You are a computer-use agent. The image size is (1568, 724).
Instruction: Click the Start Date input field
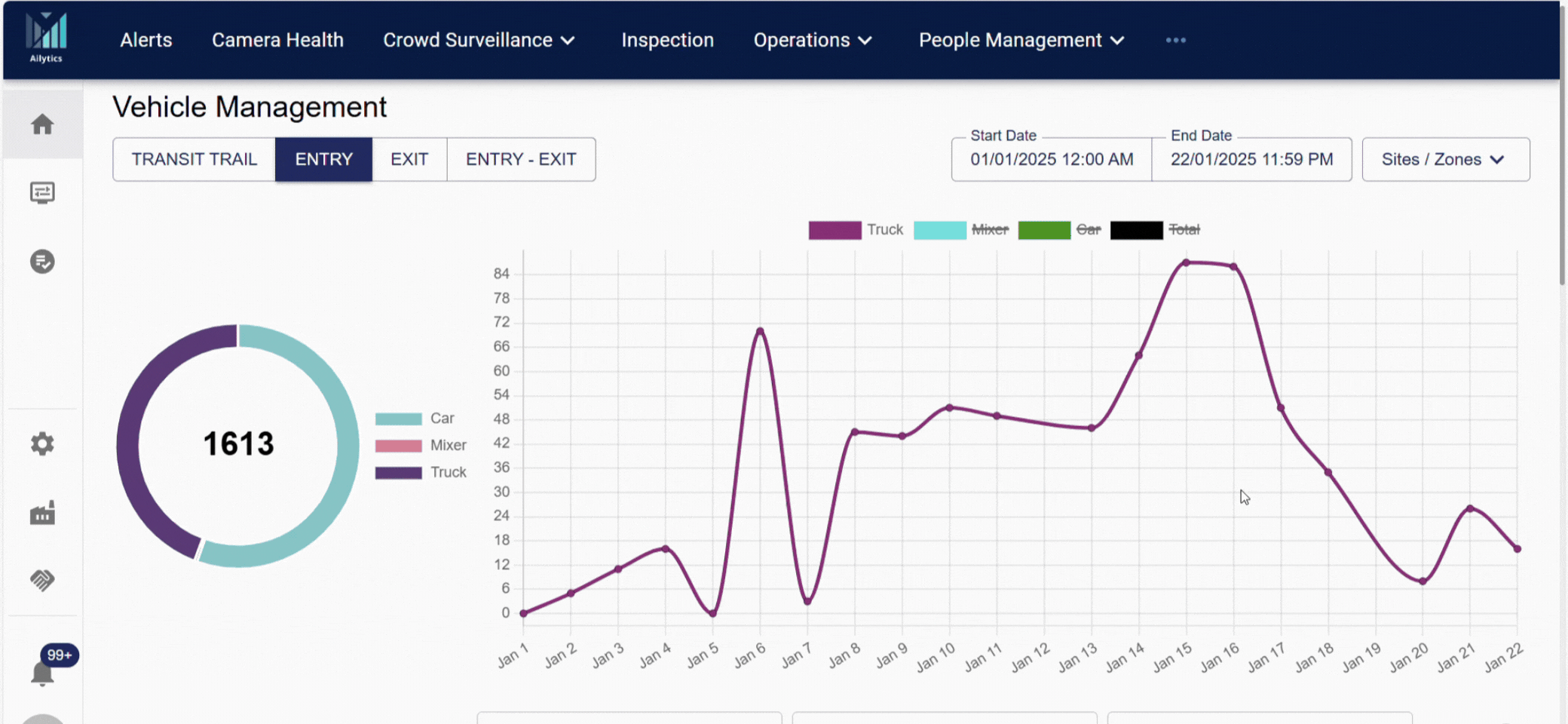[1051, 159]
